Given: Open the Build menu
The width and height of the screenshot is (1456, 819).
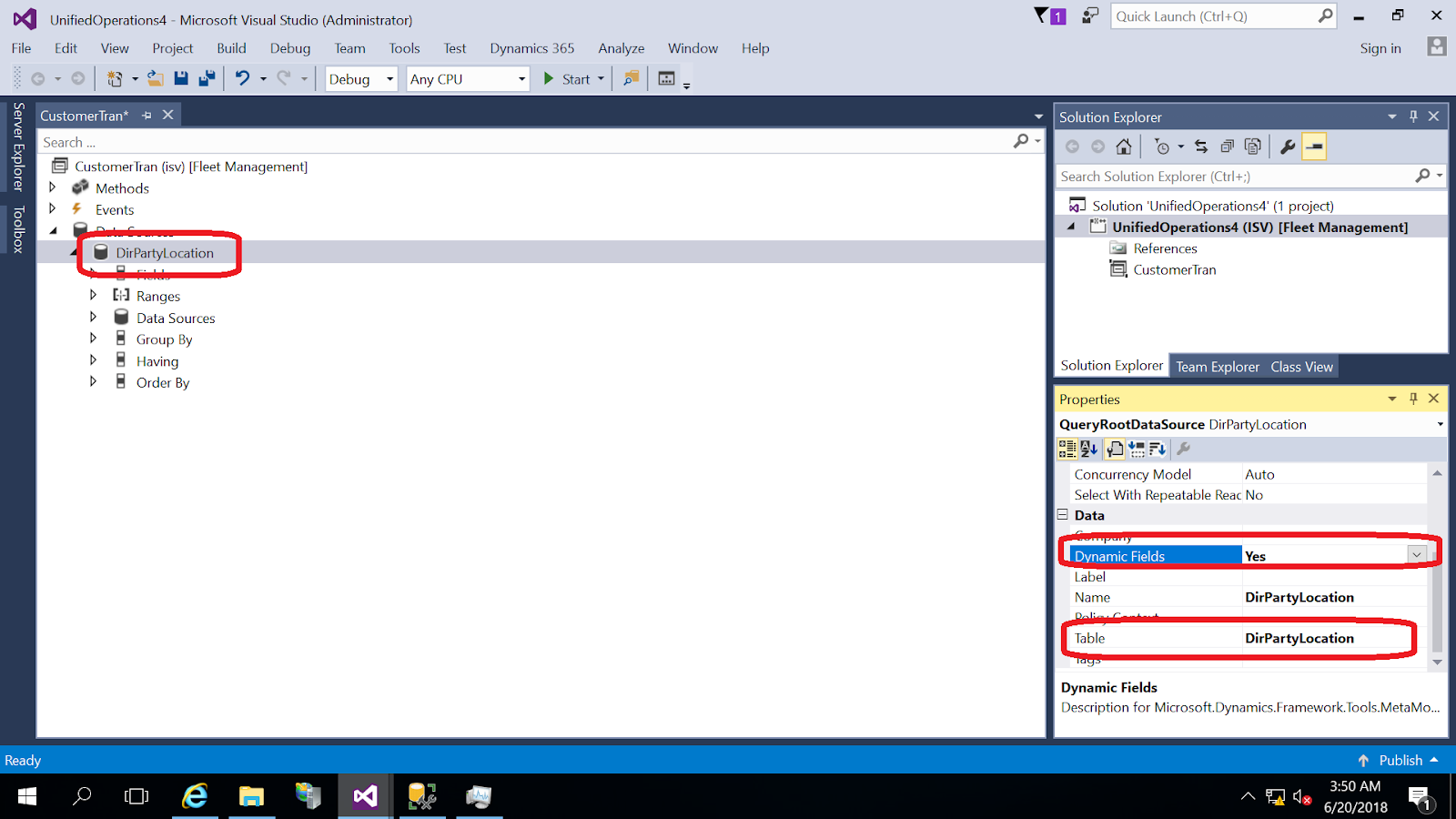Looking at the screenshot, I should (231, 48).
